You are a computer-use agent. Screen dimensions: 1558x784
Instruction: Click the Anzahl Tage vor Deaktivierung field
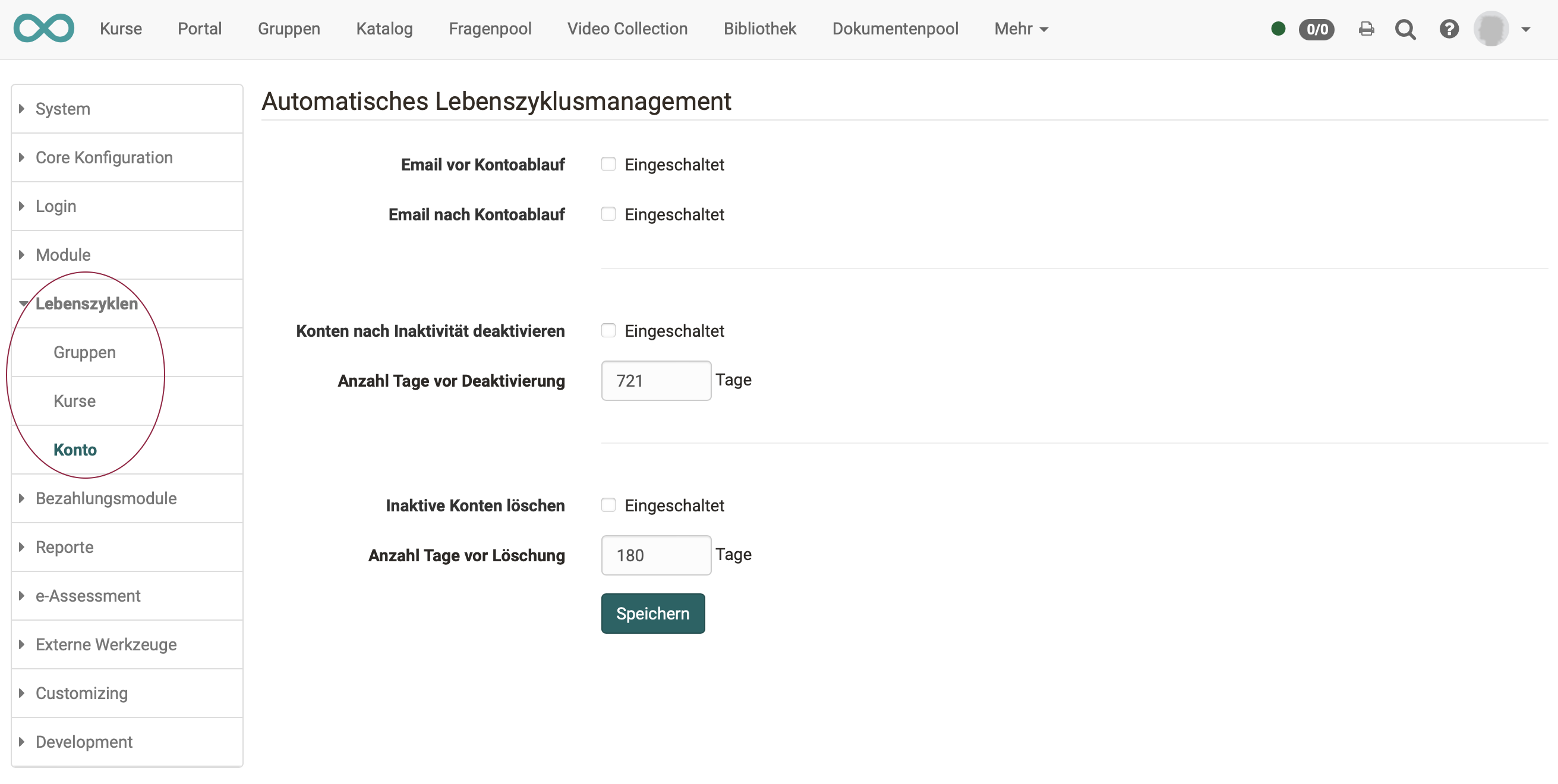[656, 381]
